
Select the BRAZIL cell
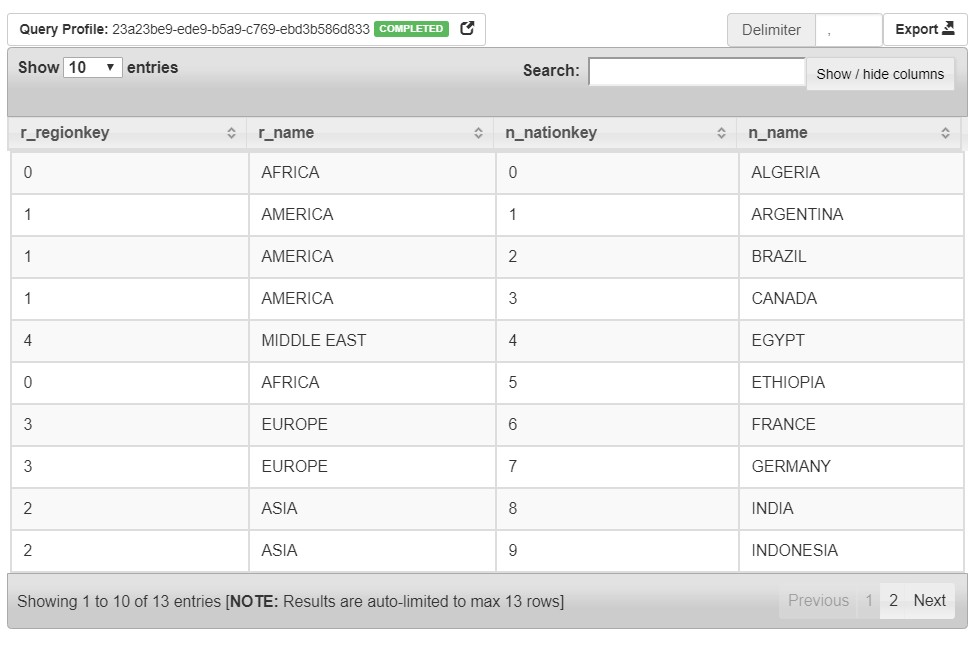(x=851, y=257)
